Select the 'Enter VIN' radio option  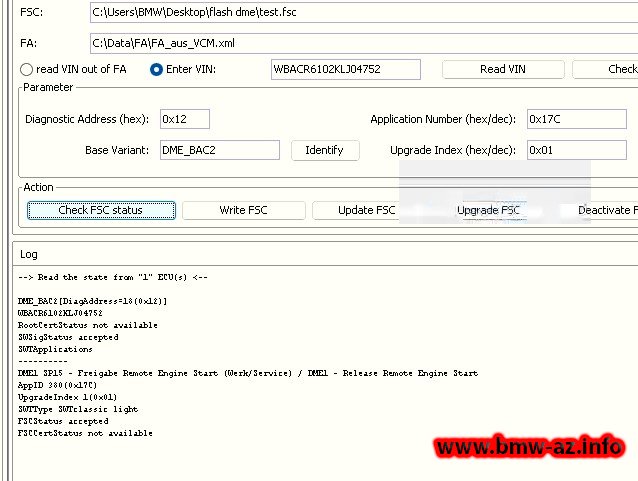coord(156,70)
